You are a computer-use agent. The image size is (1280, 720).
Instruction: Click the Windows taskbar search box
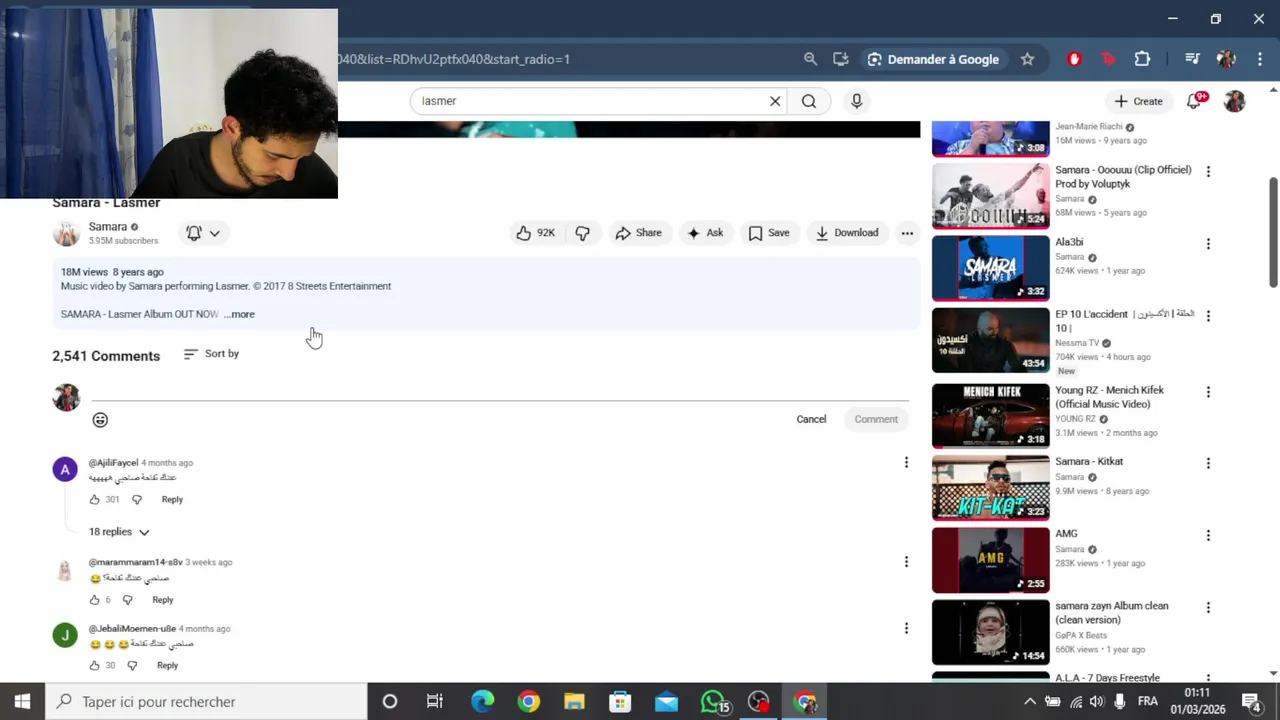[206, 702]
